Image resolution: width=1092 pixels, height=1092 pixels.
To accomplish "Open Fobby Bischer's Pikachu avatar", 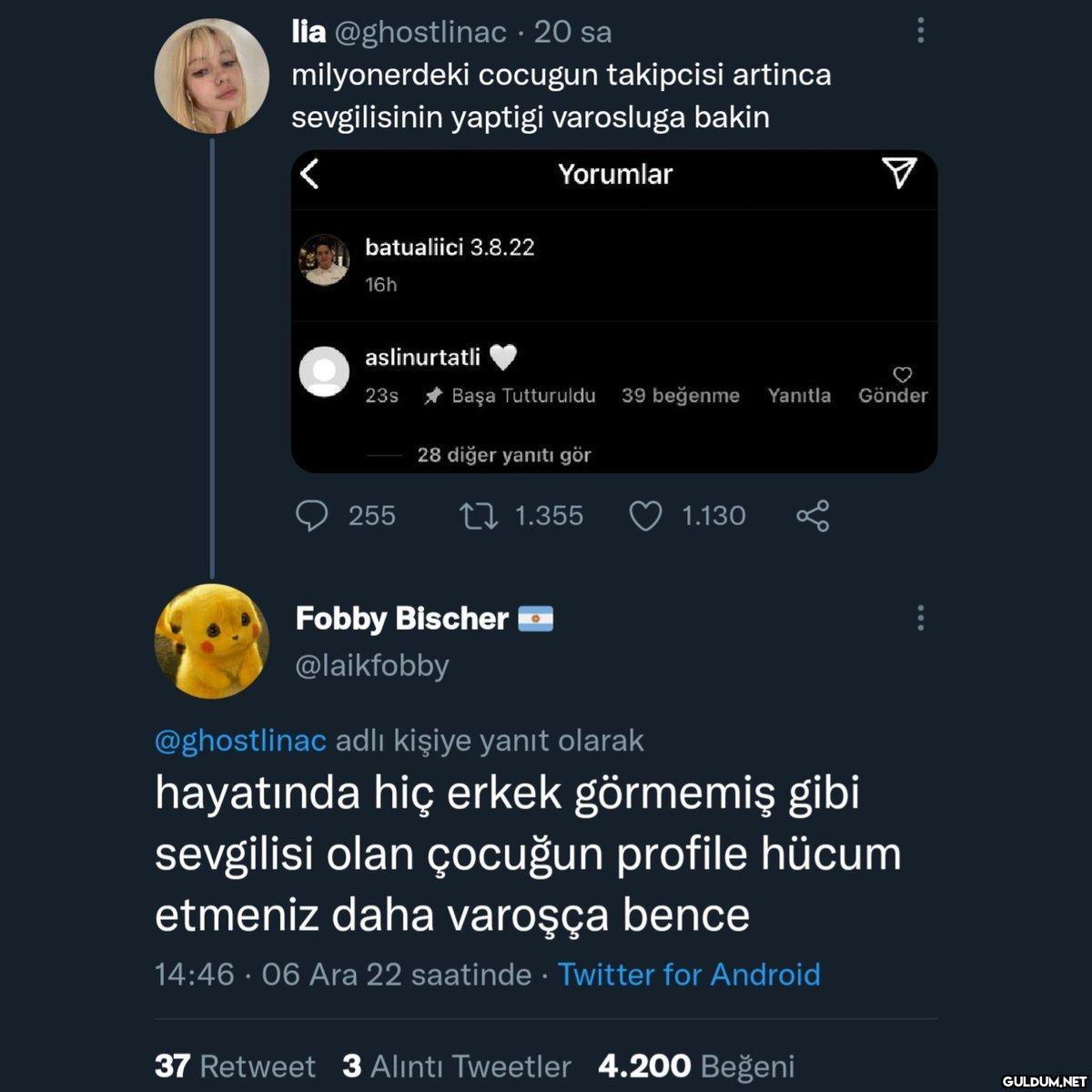I will [x=212, y=641].
